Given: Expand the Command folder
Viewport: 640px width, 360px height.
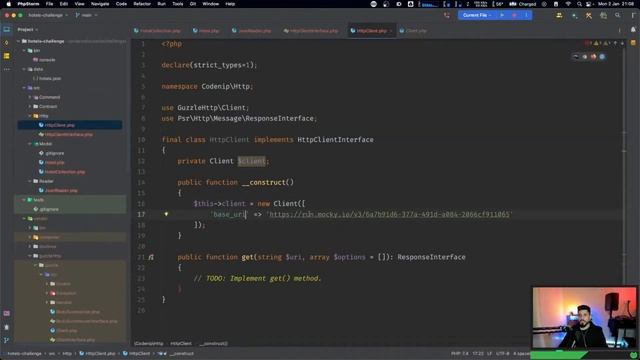Looking at the screenshot, I should pyautogui.click(x=30, y=97).
